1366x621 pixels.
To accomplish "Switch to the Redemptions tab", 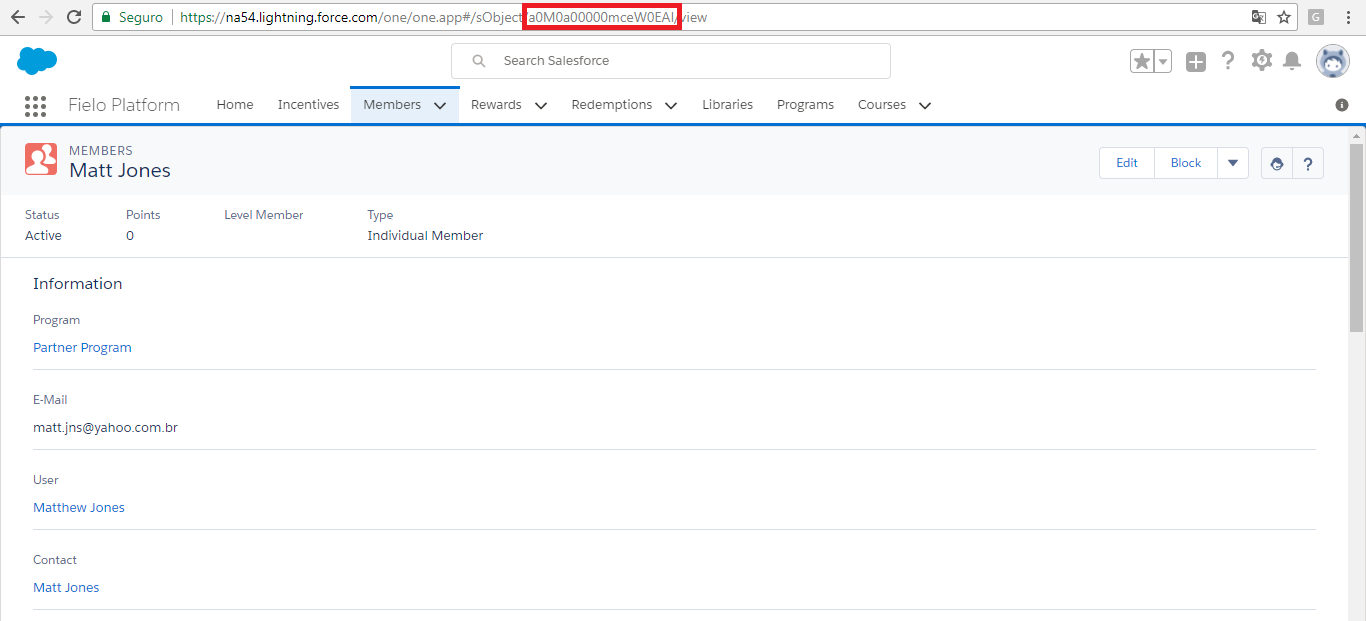I will (611, 105).
